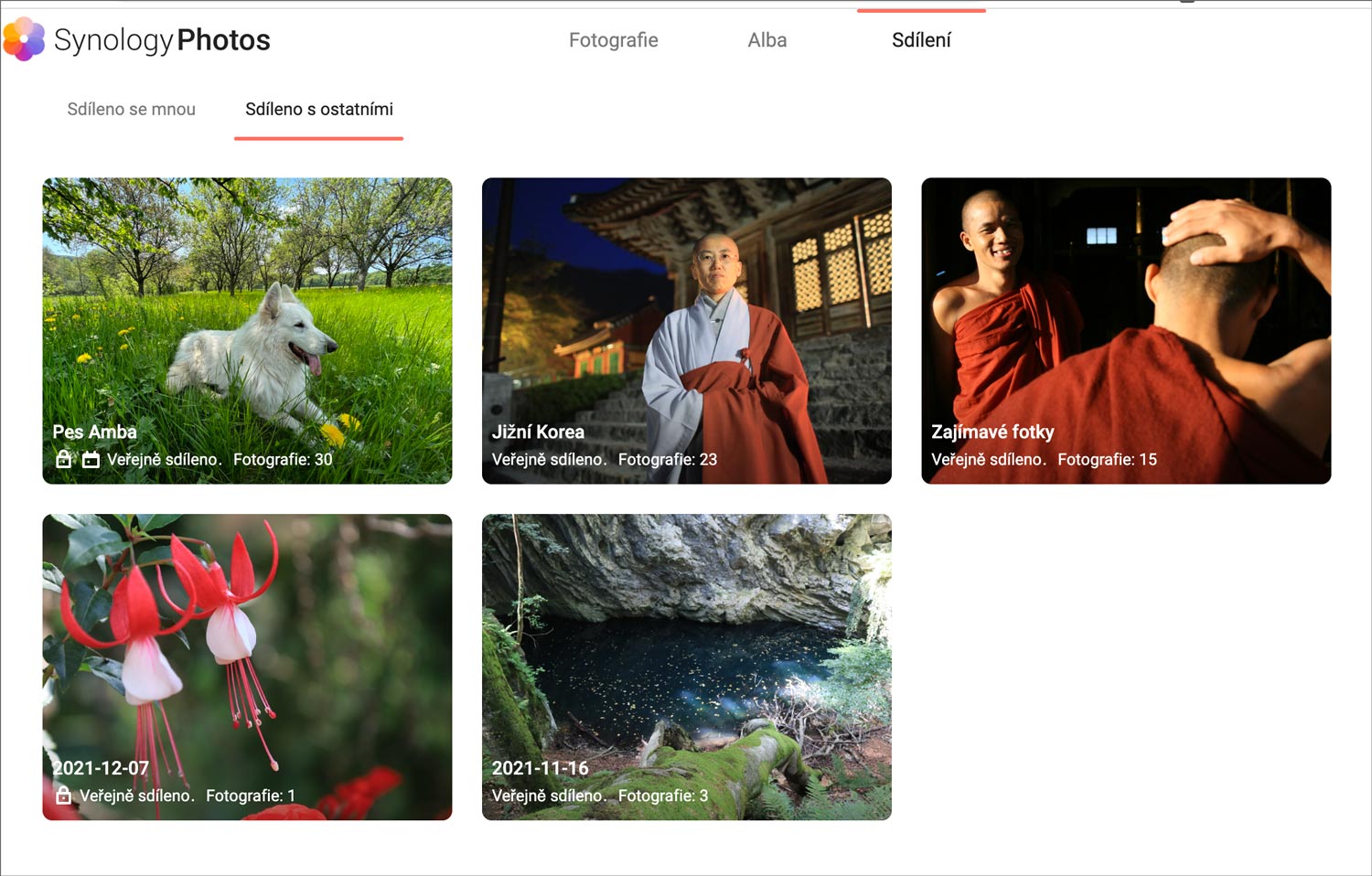Click the lock icon on Pes Amba album

point(63,459)
